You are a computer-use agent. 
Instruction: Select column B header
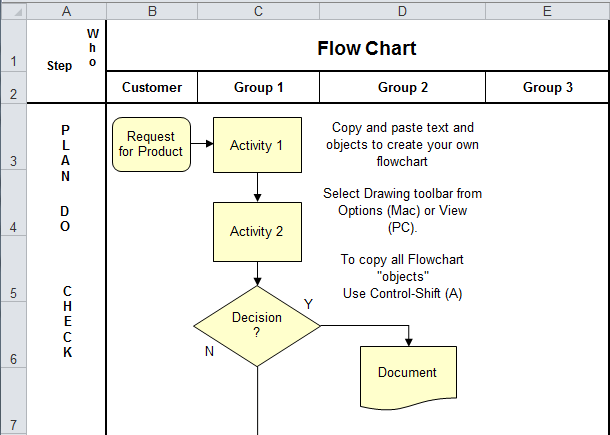click(152, 10)
